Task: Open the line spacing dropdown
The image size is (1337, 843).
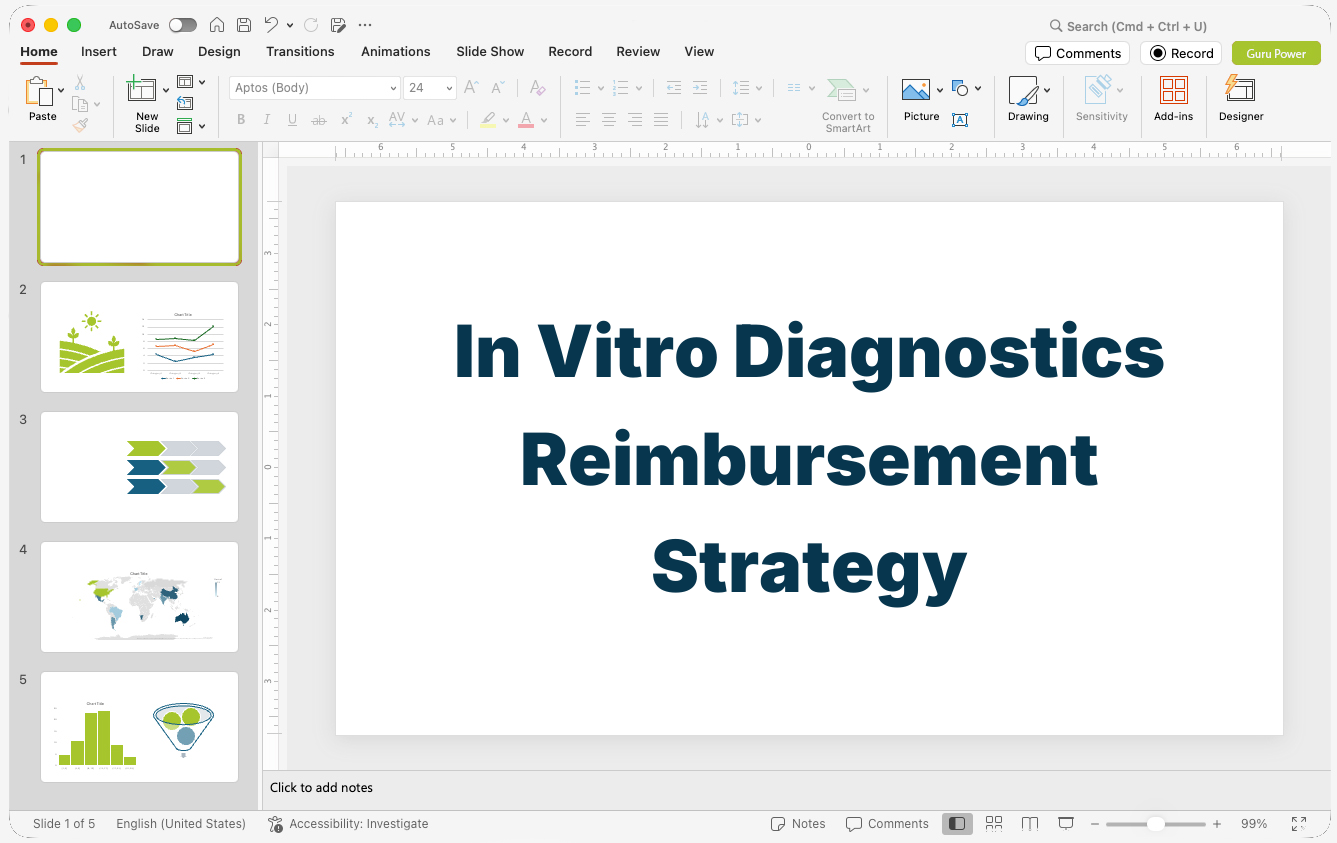Action: [x=758, y=88]
